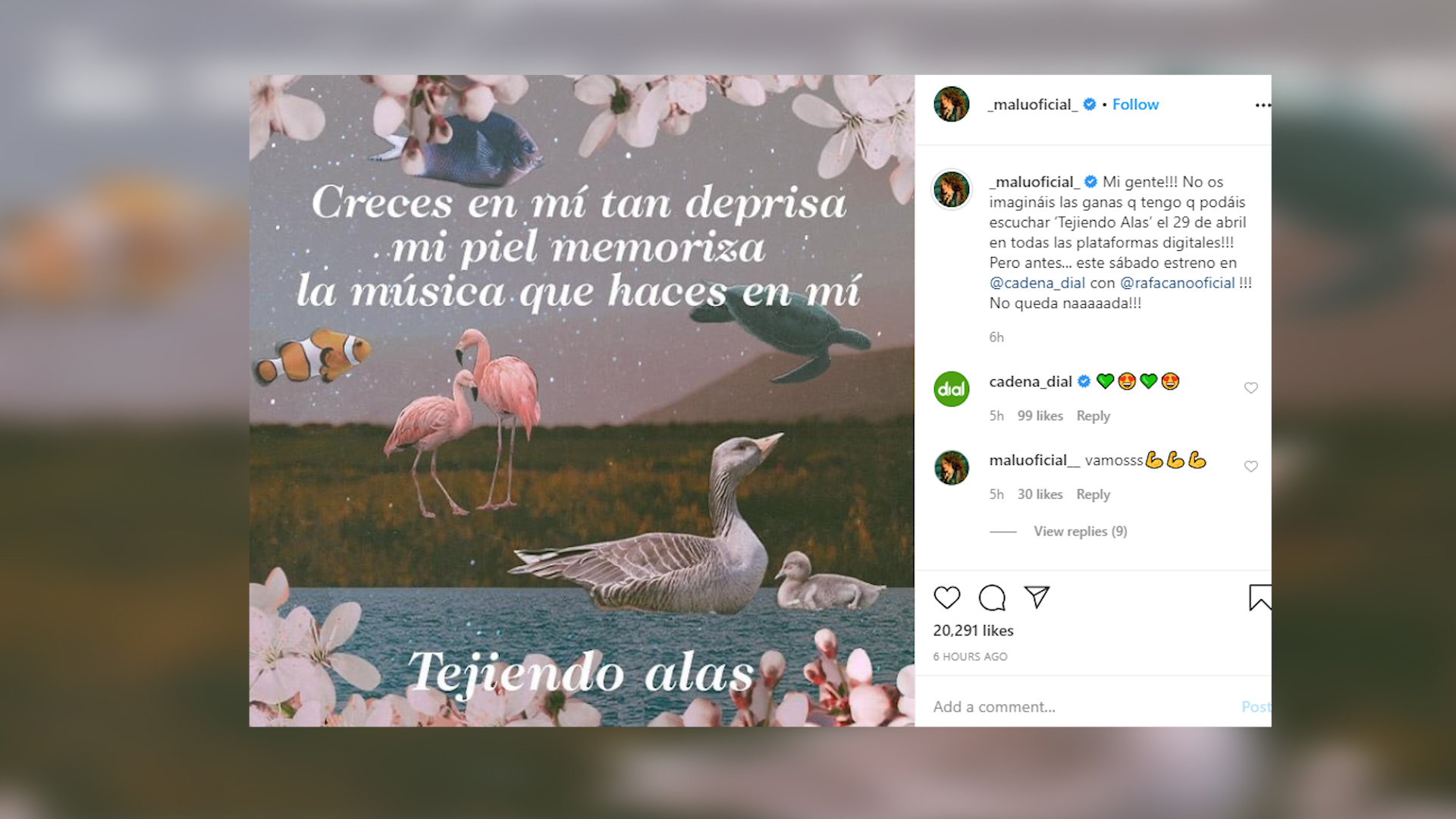Expand View replies (9)
This screenshot has width=1456, height=819.
tap(1081, 532)
